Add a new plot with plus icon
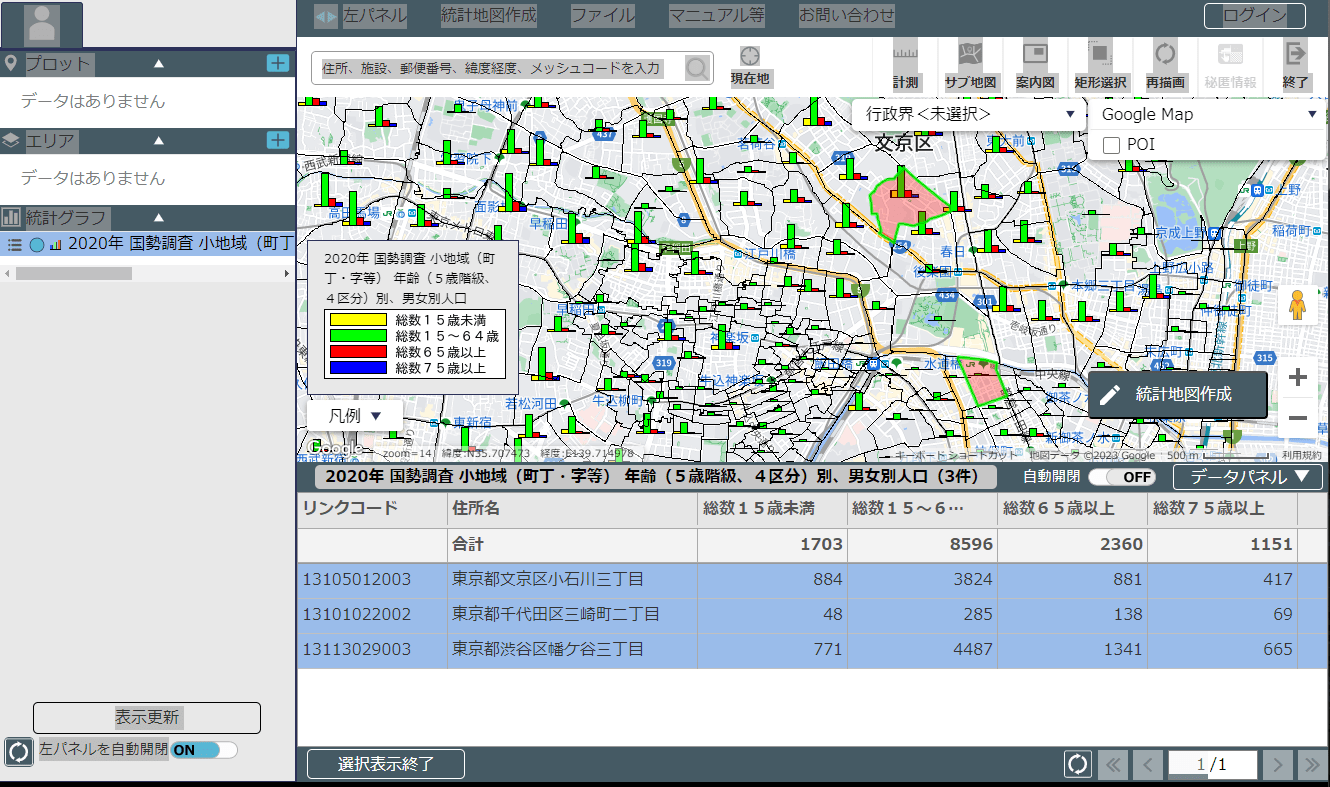The width and height of the screenshot is (1330, 787). coord(278,63)
